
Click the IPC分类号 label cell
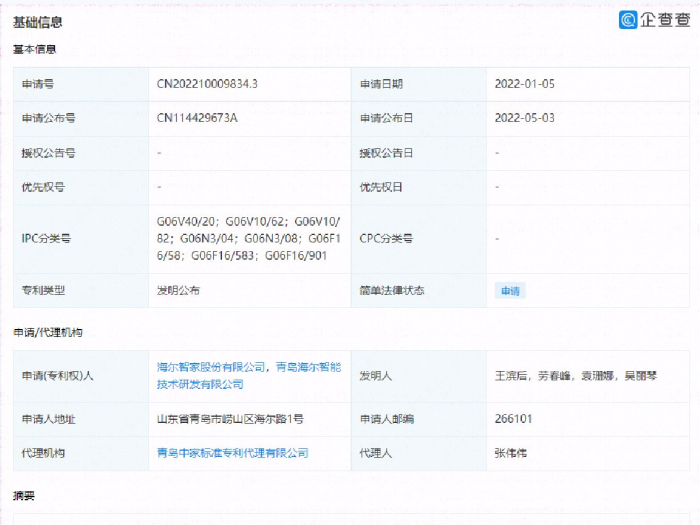pos(81,239)
